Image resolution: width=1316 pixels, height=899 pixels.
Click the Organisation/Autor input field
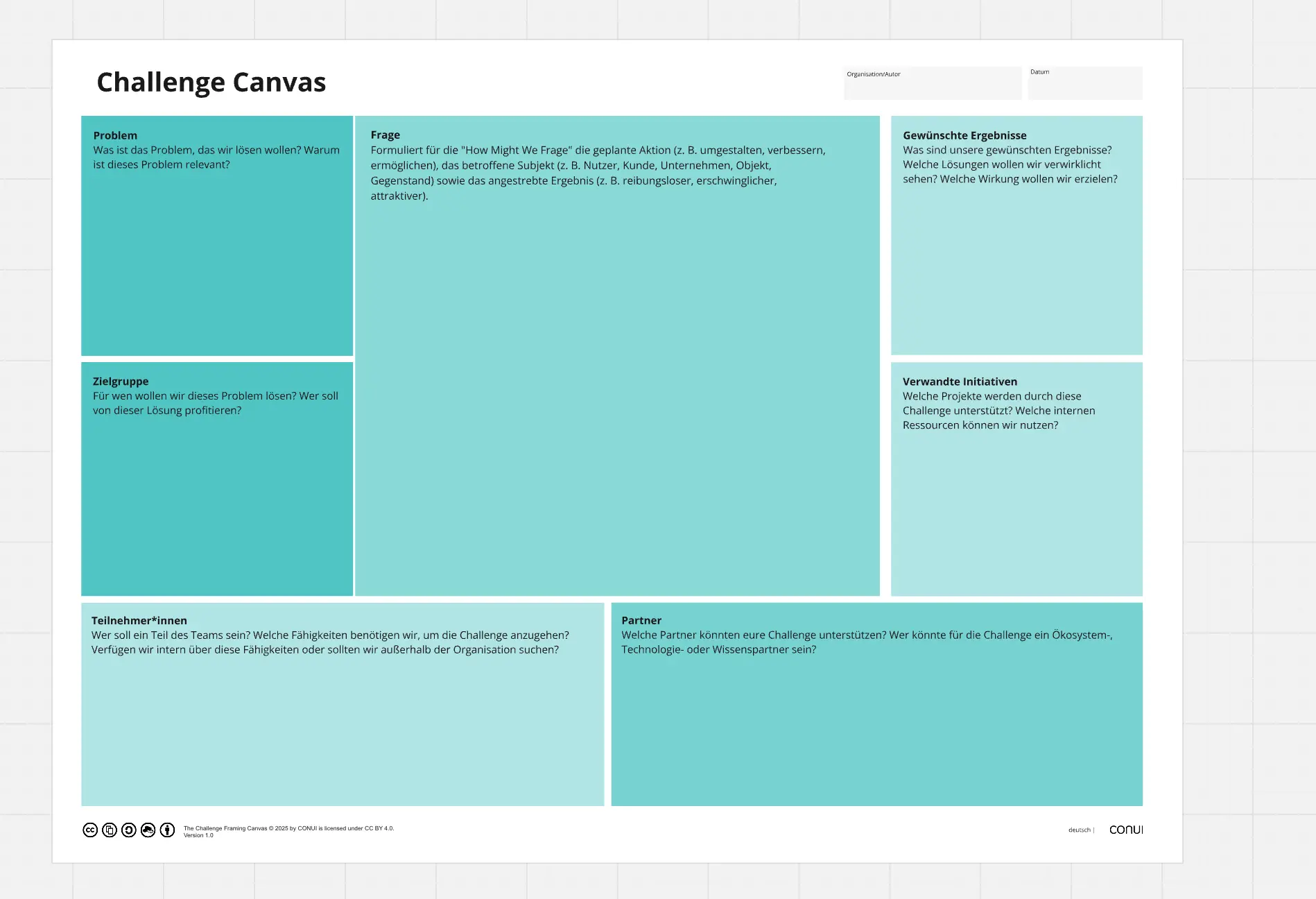(x=933, y=83)
